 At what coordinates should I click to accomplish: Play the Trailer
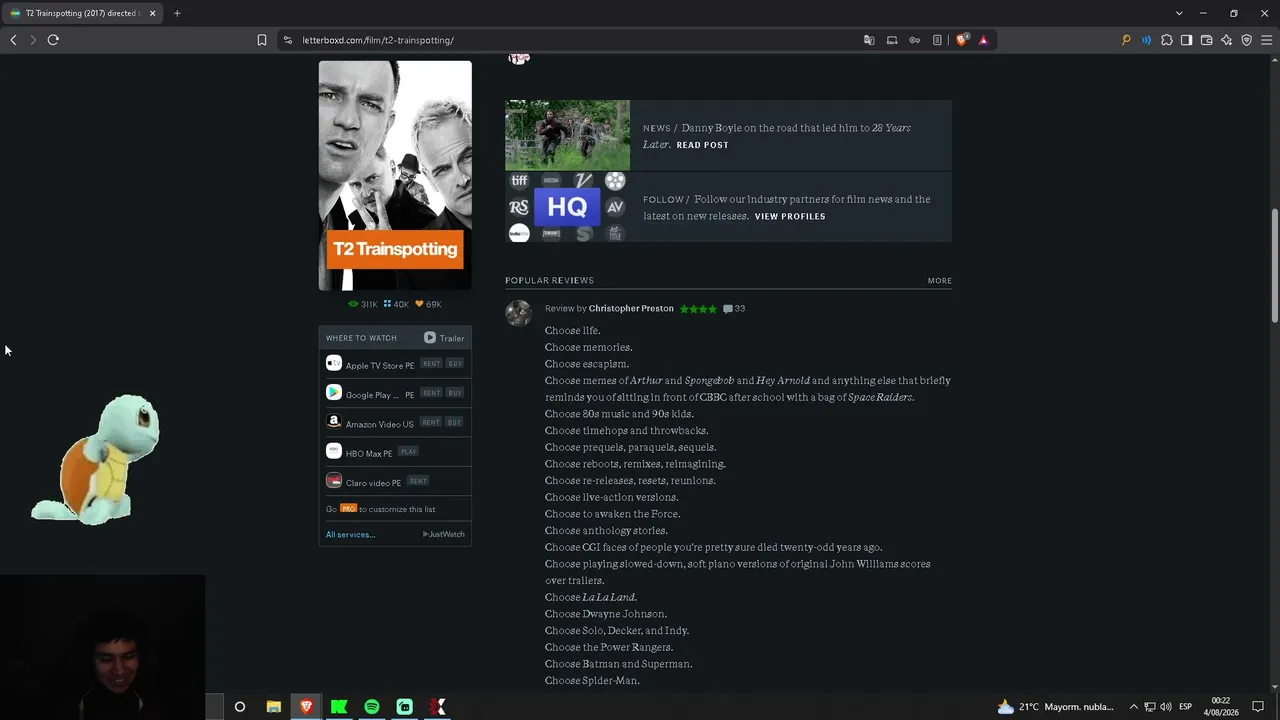(x=444, y=338)
